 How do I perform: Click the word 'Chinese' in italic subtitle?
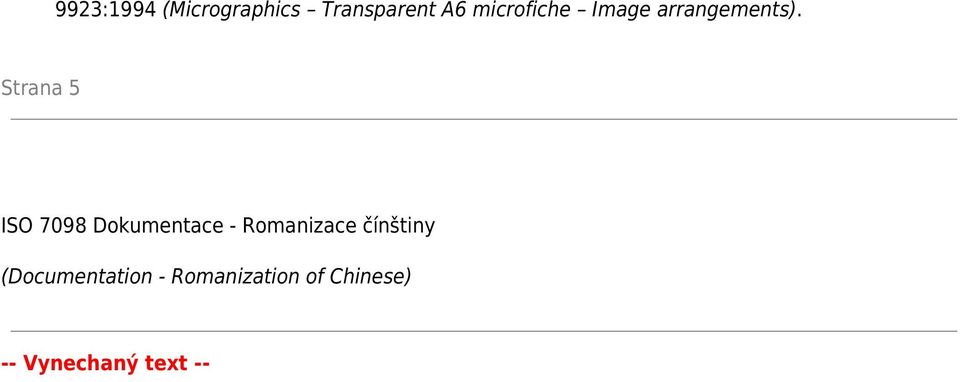coord(367,277)
